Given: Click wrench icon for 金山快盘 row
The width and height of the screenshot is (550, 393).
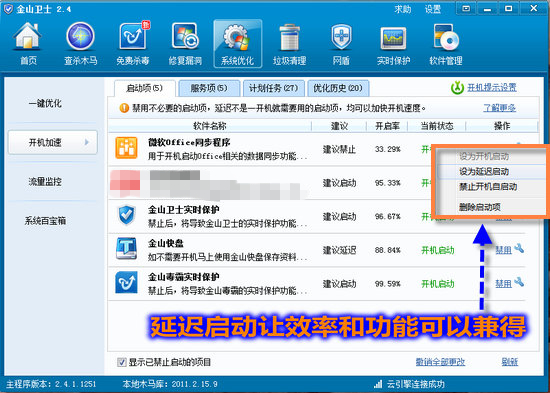Looking at the screenshot, I should coord(519,249).
